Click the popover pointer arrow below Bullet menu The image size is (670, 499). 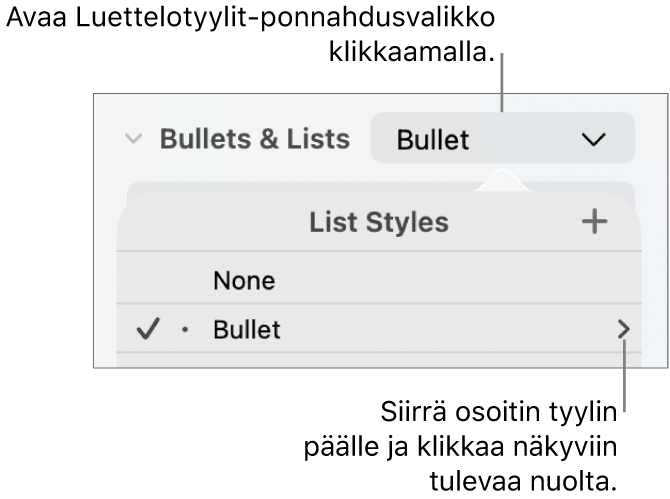[502, 180]
